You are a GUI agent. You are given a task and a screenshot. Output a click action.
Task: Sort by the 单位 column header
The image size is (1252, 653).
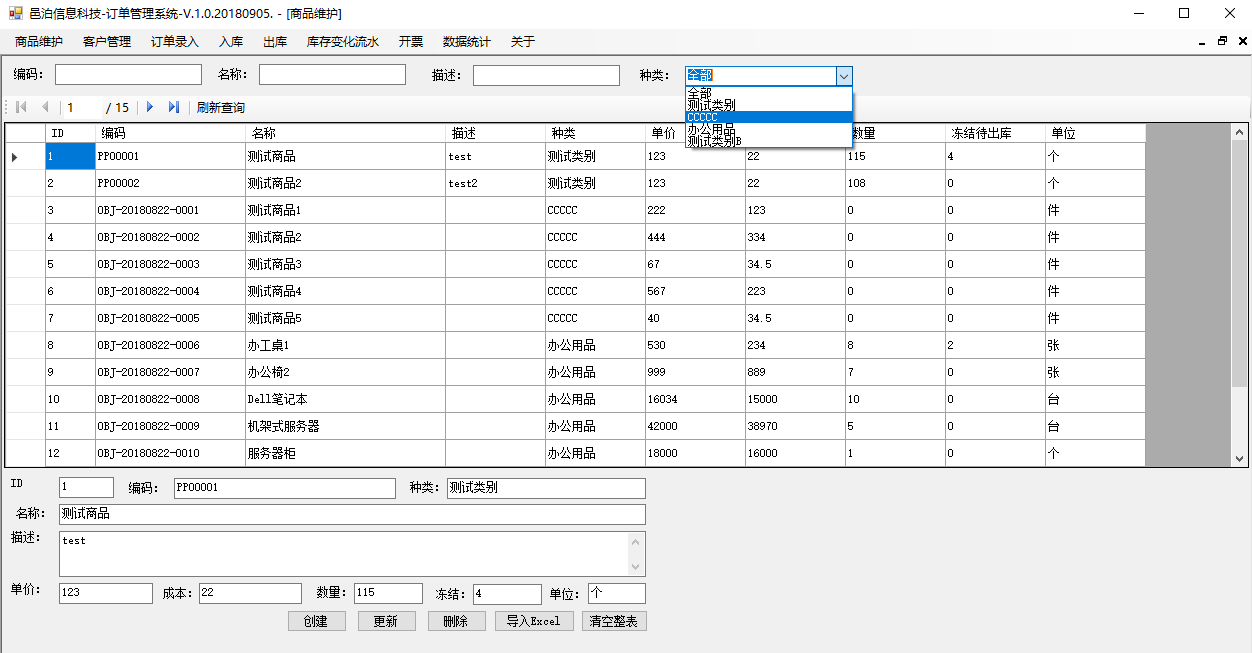1095,133
